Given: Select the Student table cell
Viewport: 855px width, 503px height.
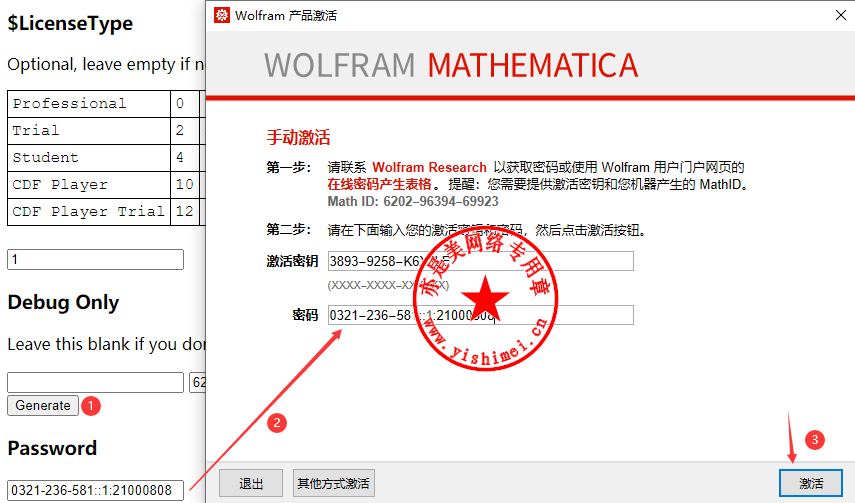Looking at the screenshot, I should tap(89, 158).
